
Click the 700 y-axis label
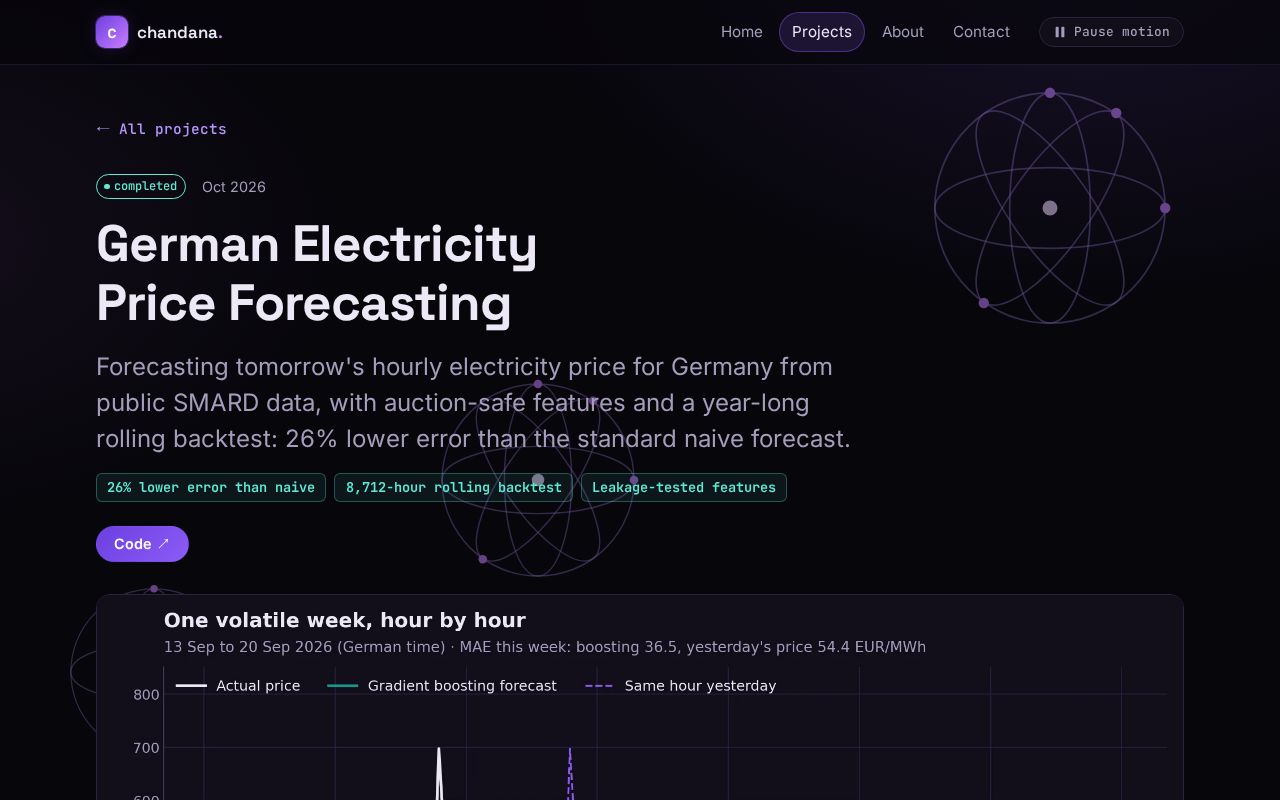(147, 748)
